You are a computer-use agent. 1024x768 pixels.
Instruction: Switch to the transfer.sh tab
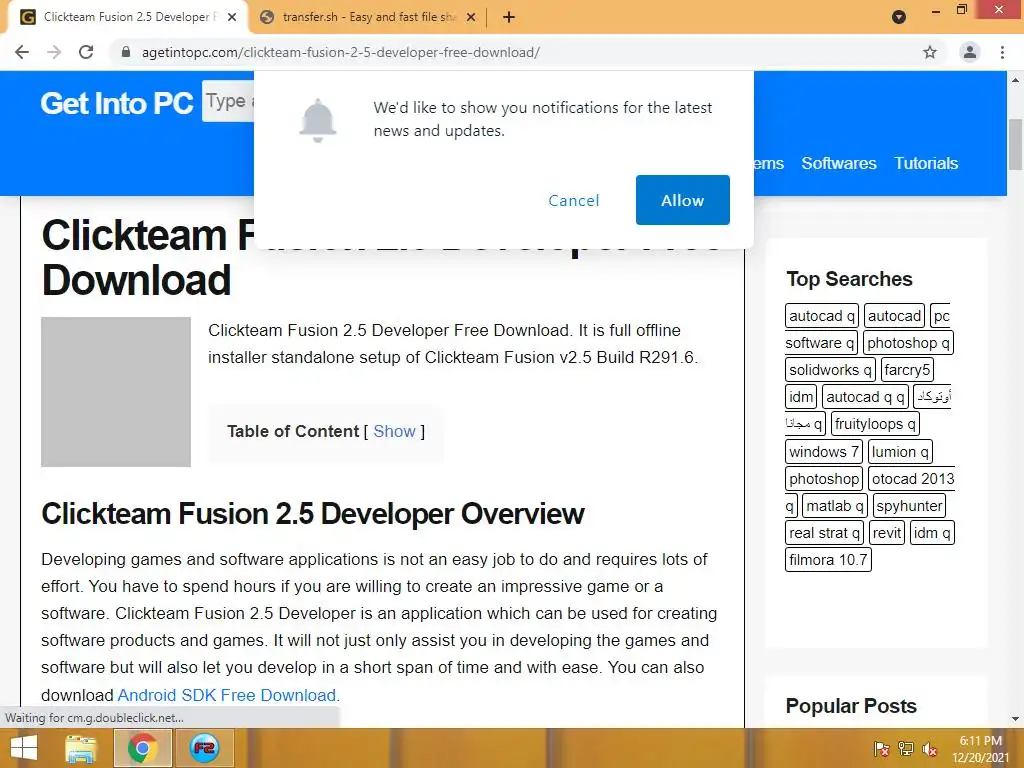click(x=368, y=17)
